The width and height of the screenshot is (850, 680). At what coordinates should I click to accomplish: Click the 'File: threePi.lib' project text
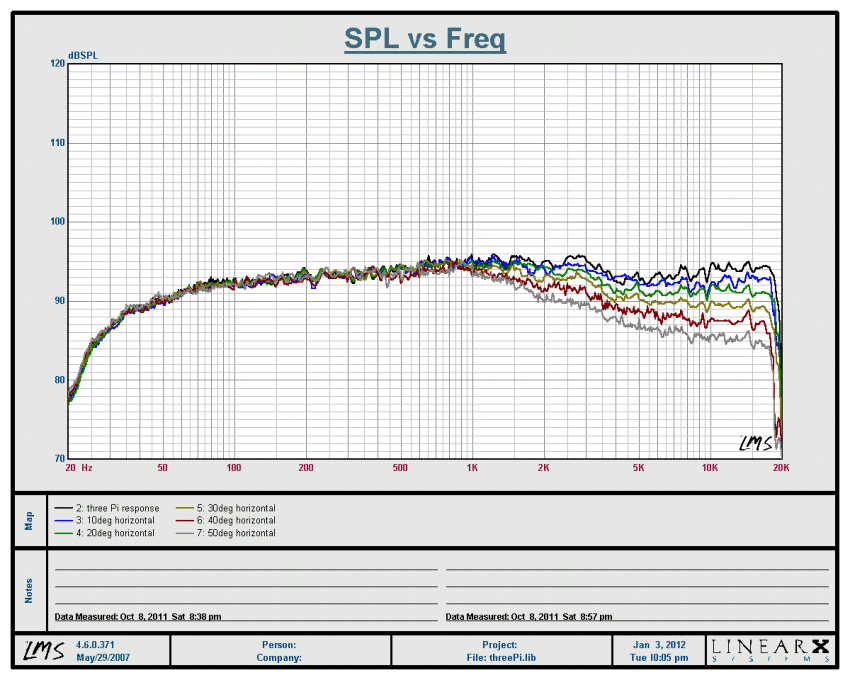[x=499, y=658]
